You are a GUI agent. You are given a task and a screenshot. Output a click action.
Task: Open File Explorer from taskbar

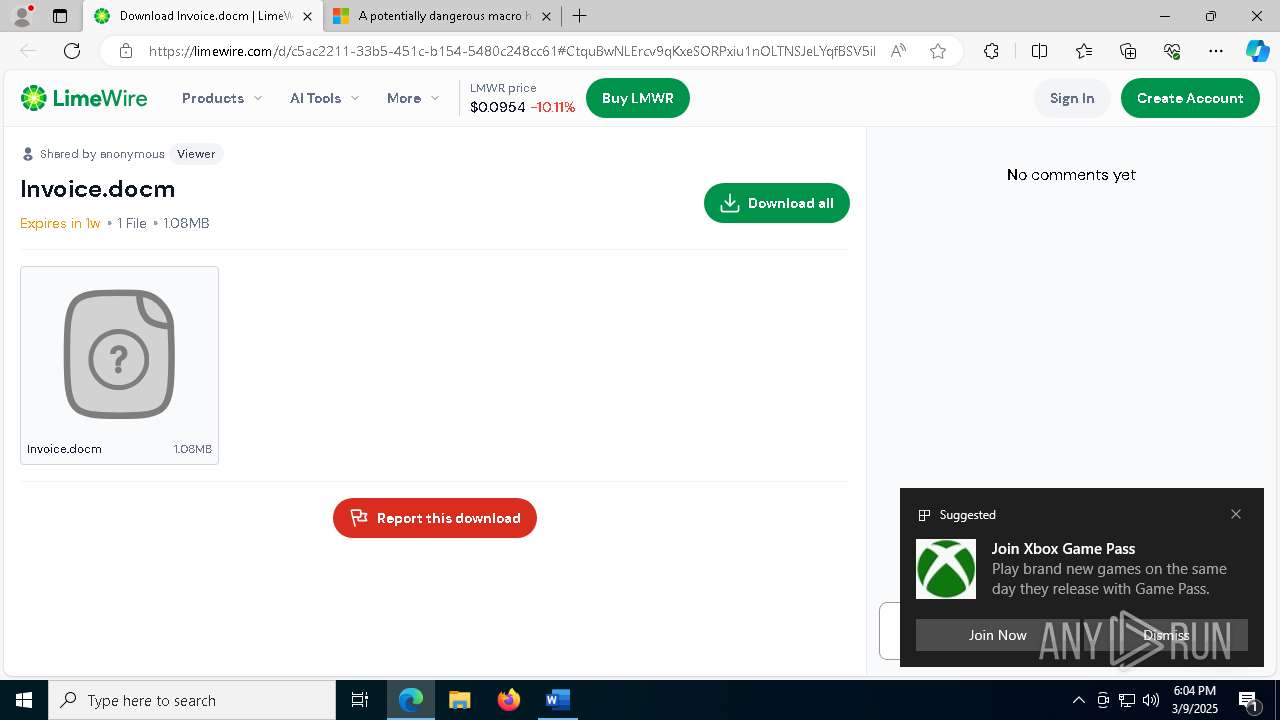460,700
